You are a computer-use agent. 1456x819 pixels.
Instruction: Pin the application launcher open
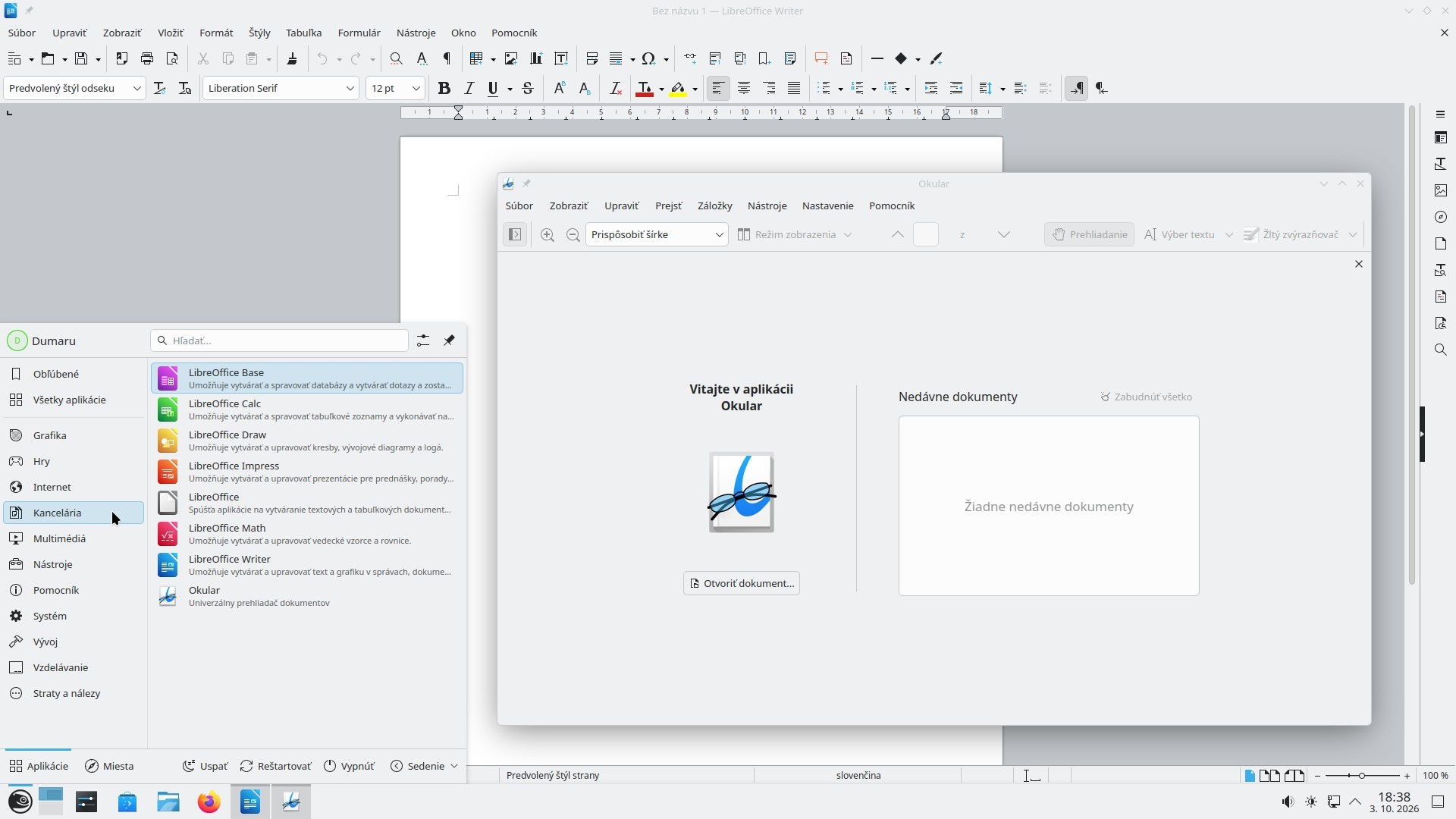[x=449, y=340]
